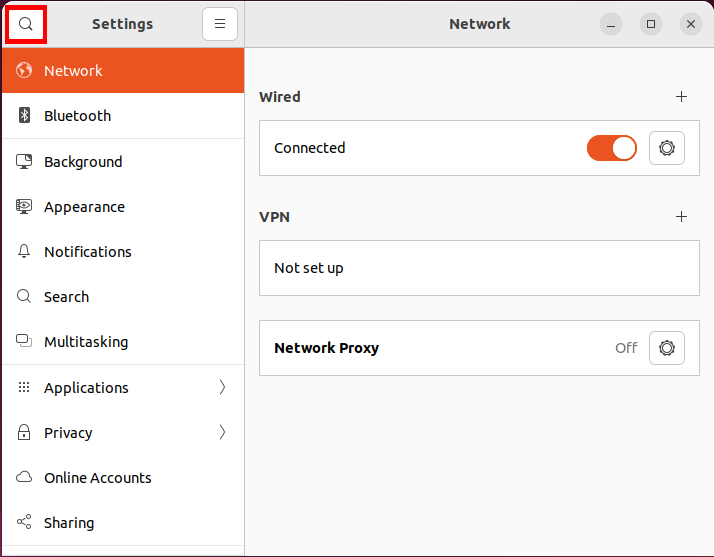Click the Privacy lock icon
Viewport: 714px width, 557px height.
tap(24, 432)
